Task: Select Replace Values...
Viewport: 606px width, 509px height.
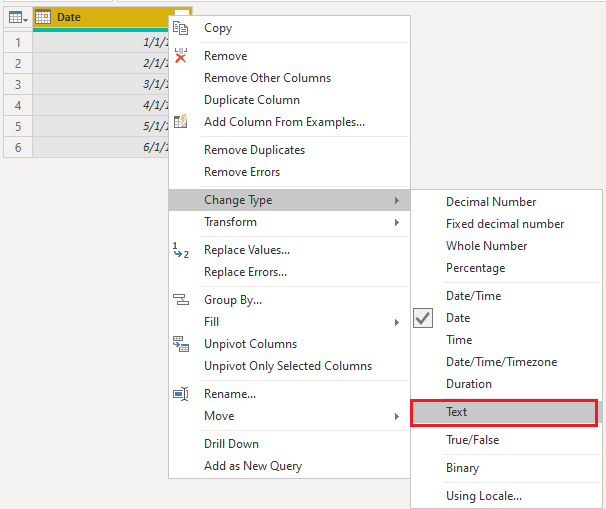Action: (289, 250)
